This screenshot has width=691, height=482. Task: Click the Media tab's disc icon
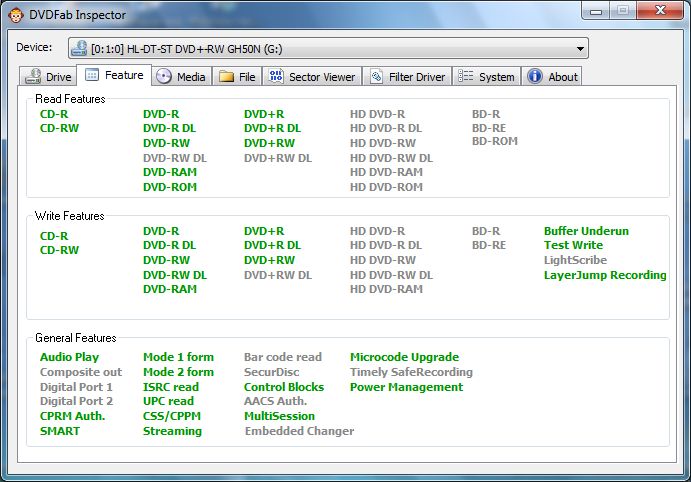click(164, 77)
